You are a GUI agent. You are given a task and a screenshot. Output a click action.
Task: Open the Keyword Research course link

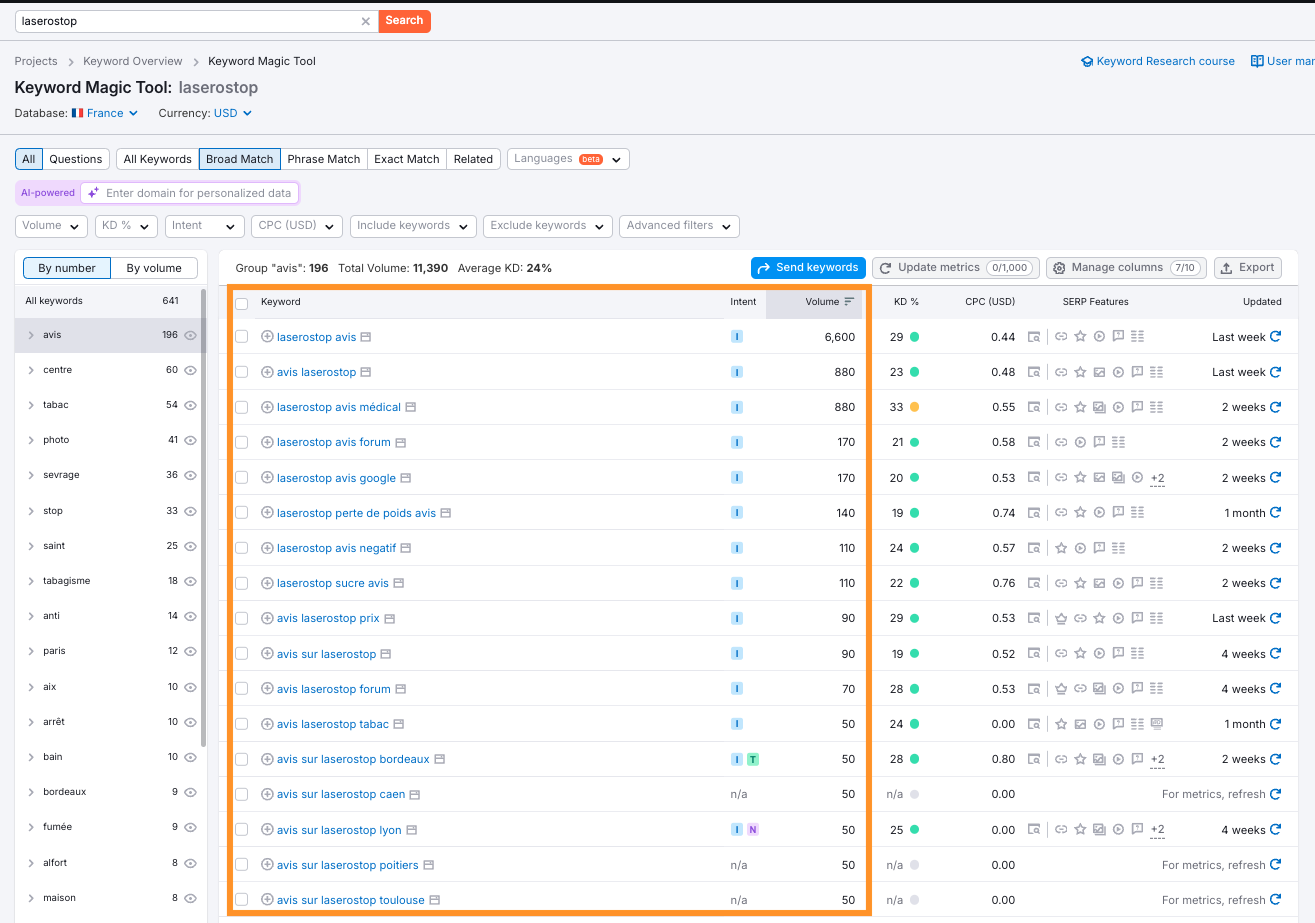coord(1158,61)
